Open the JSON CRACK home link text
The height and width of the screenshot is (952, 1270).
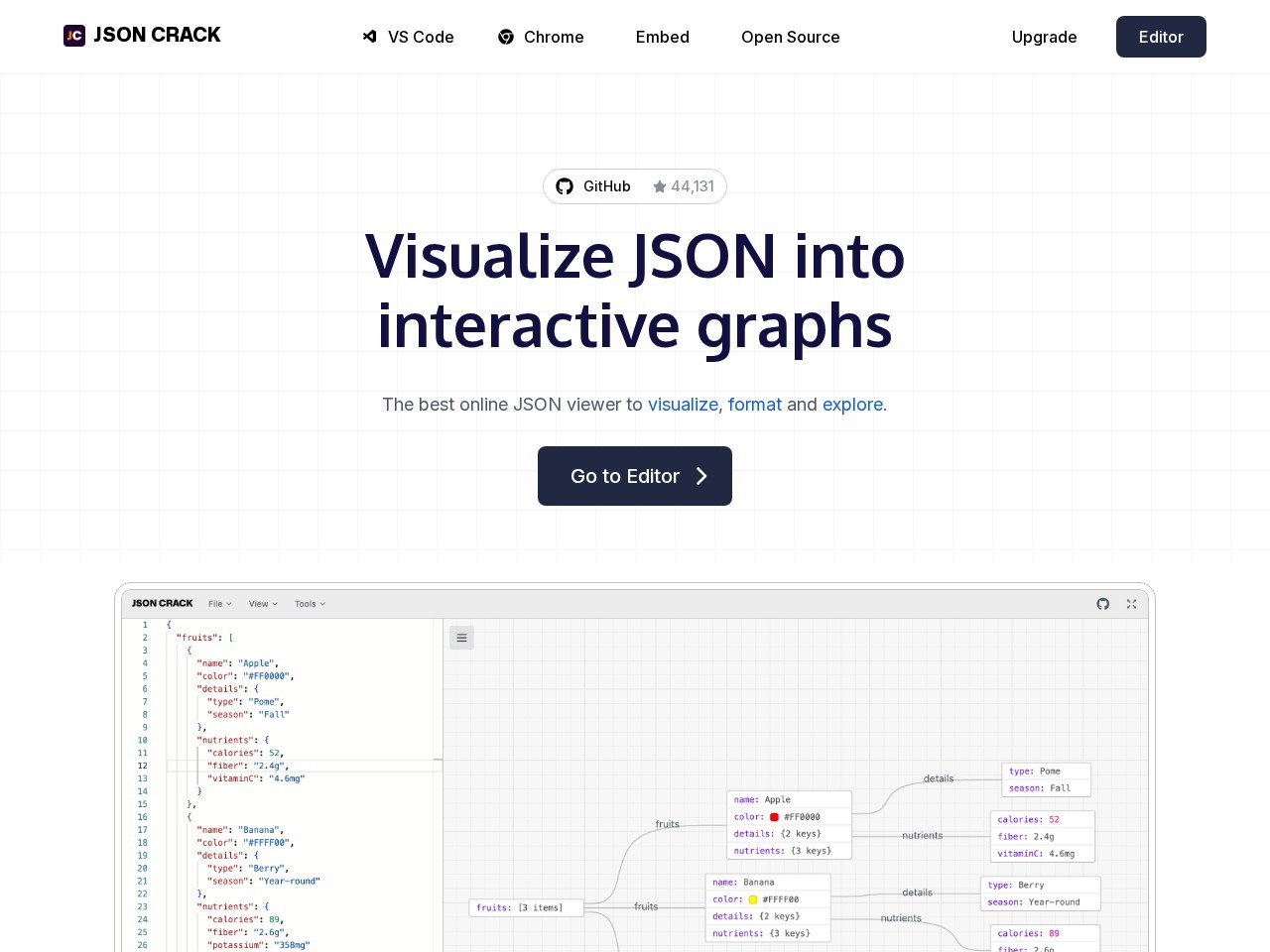click(x=157, y=36)
